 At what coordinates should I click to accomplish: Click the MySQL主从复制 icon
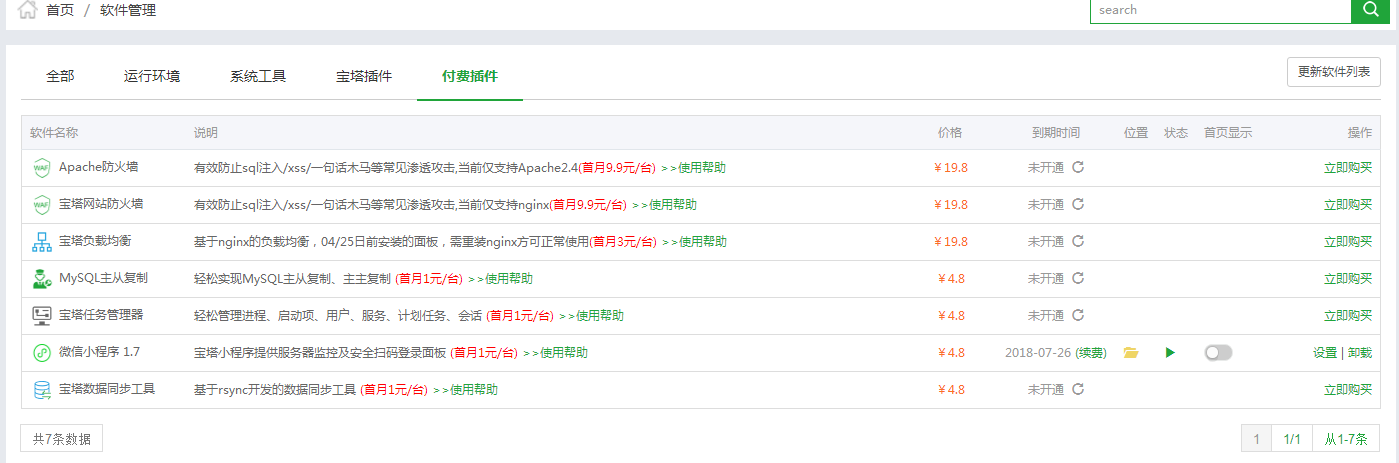(42, 278)
